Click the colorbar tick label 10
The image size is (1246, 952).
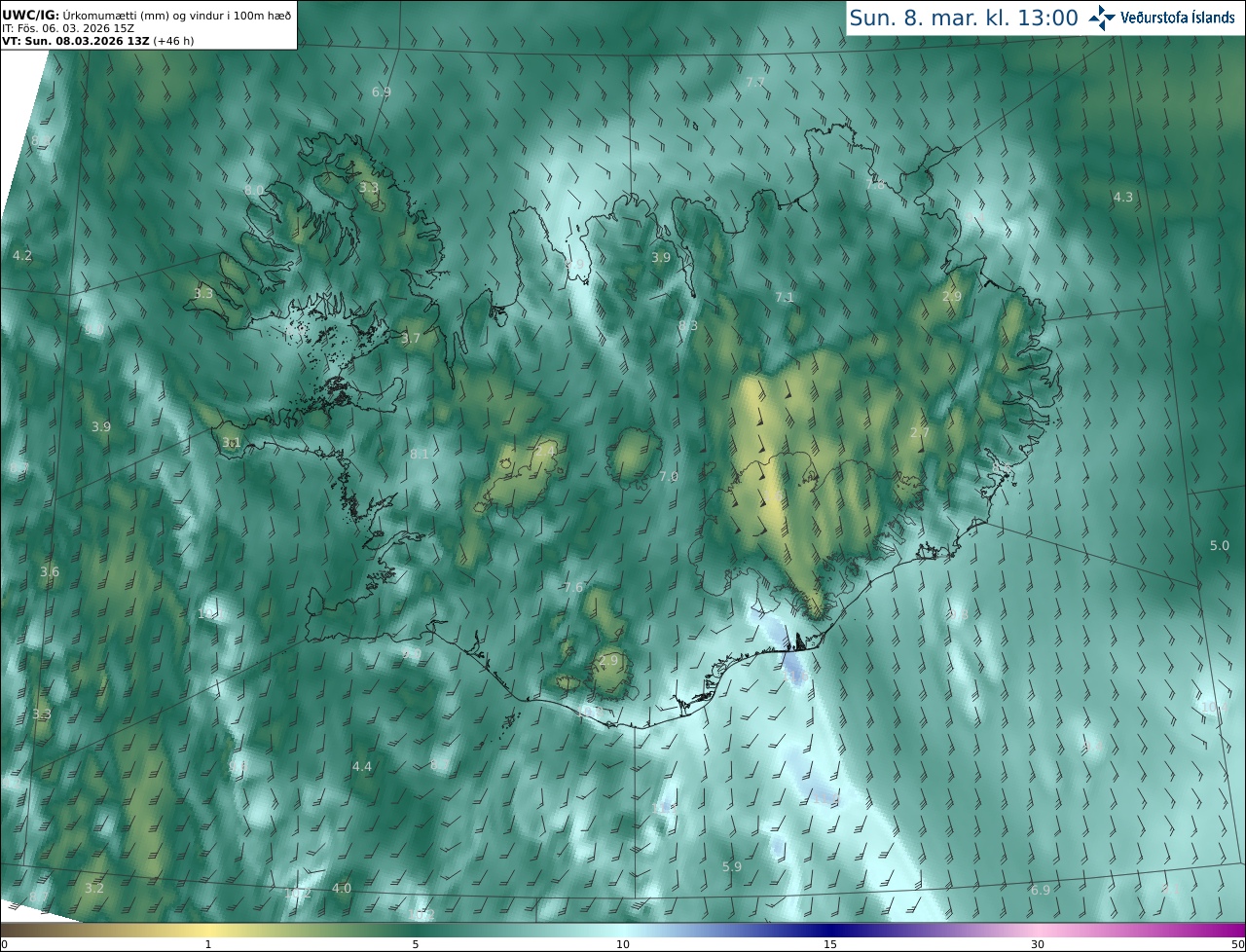(623, 944)
